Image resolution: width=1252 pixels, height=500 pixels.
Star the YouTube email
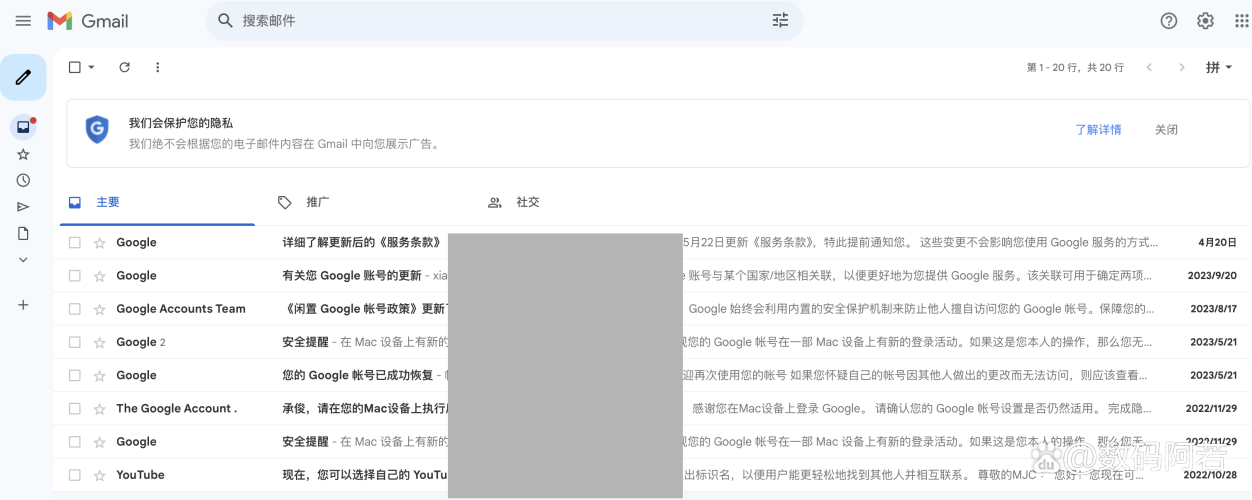(x=99, y=475)
